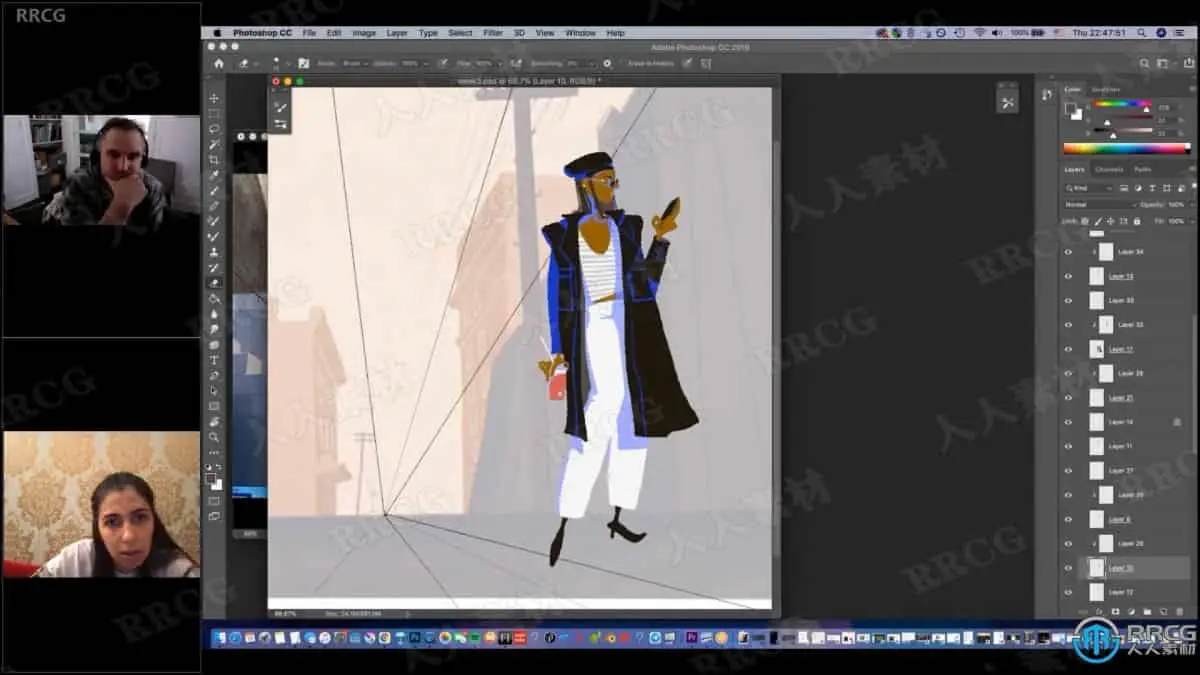Open the Normal blend mode dropdown

point(1100,204)
